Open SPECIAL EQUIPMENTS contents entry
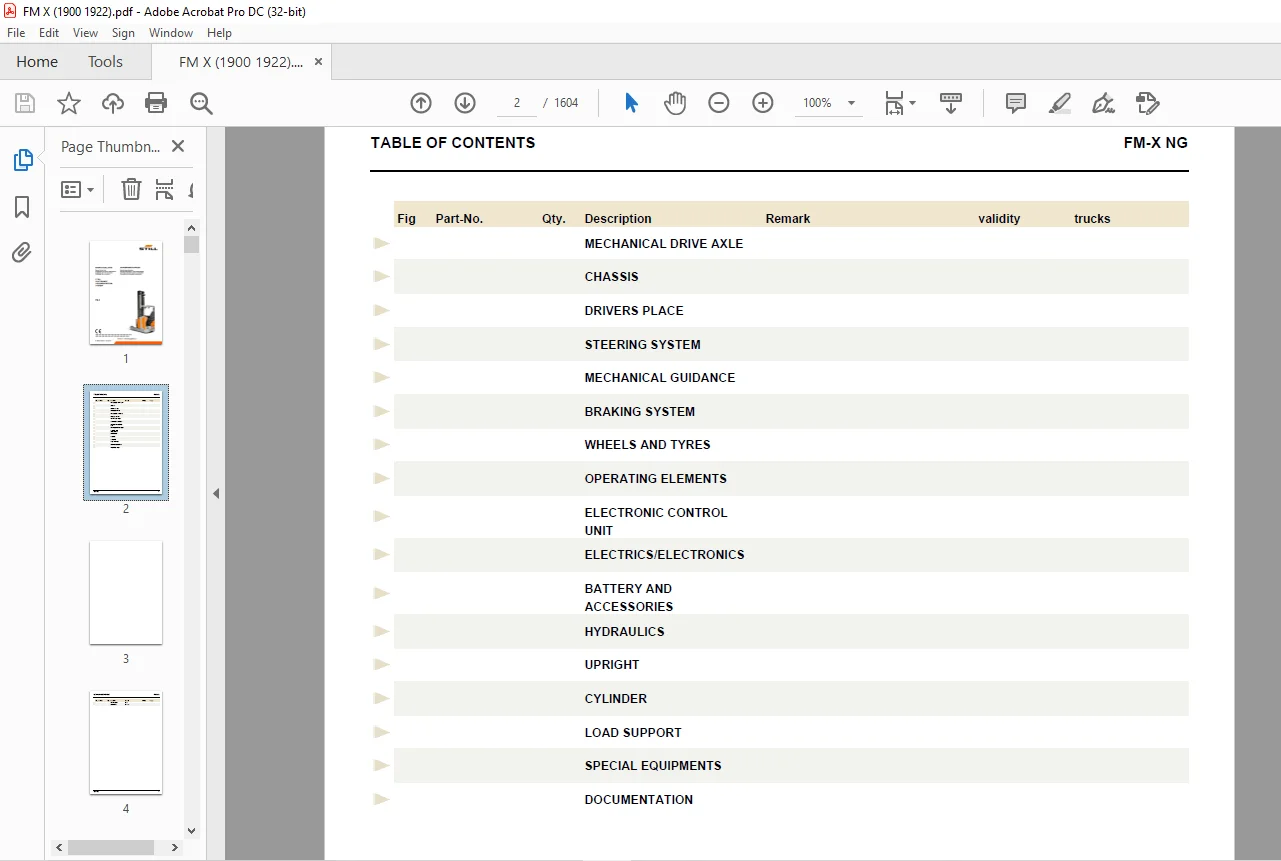The height and width of the screenshot is (861, 1281). coord(653,766)
